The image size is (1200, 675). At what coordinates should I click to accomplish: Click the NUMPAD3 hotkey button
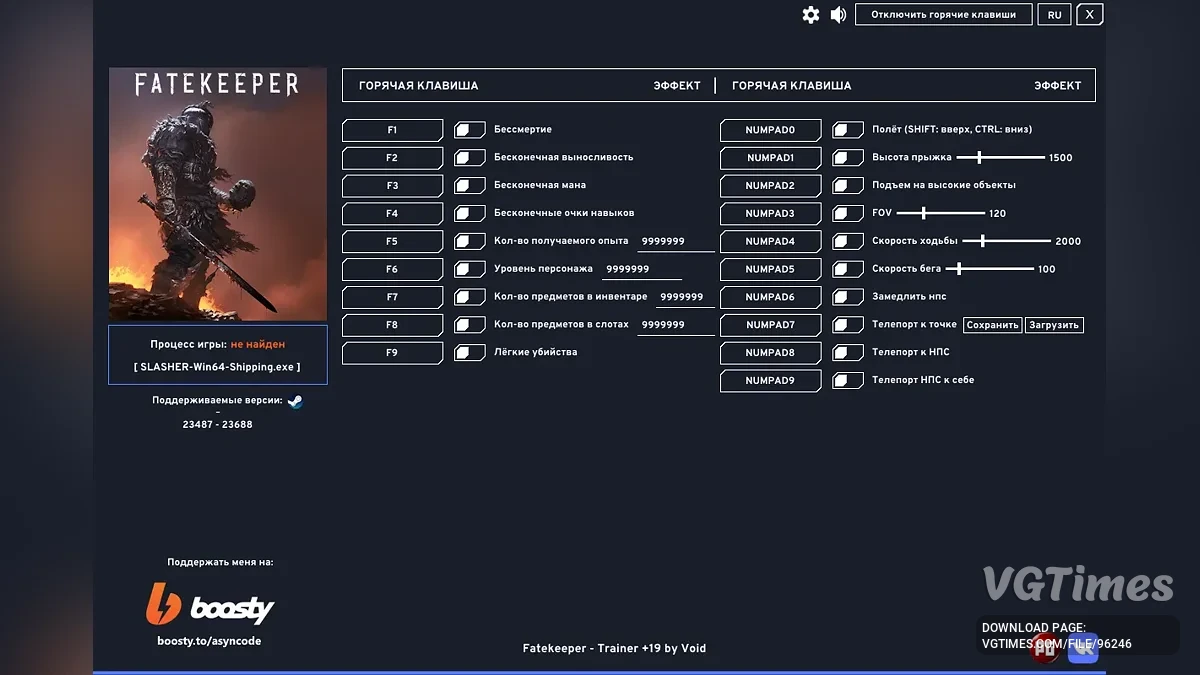(771, 214)
